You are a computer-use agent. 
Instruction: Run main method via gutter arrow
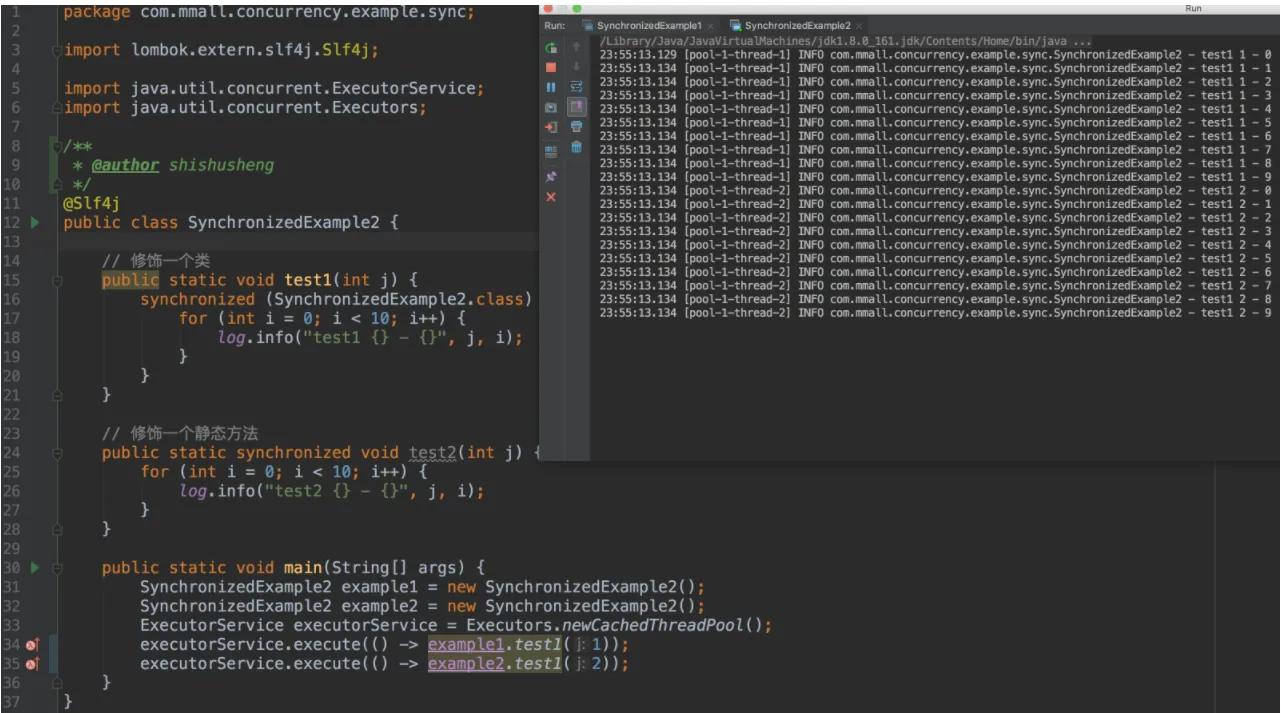(35, 568)
